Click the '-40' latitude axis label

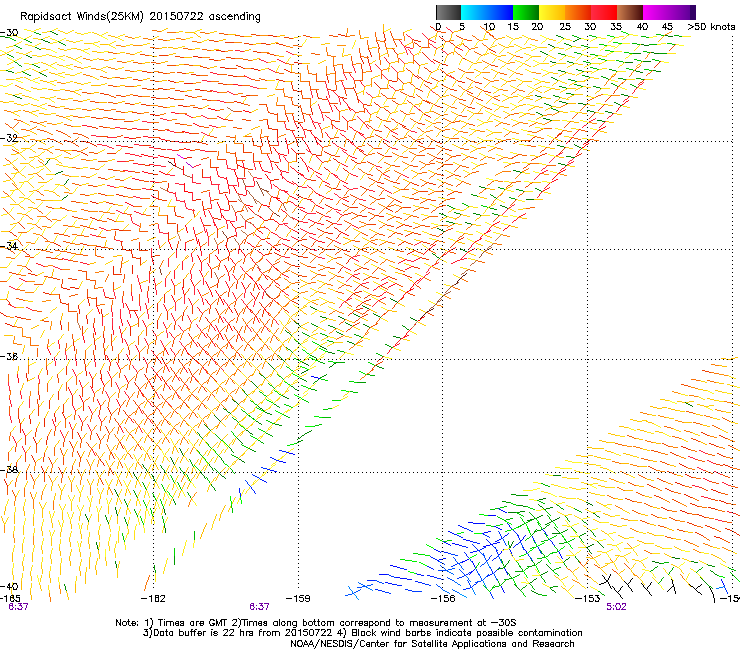(9, 586)
